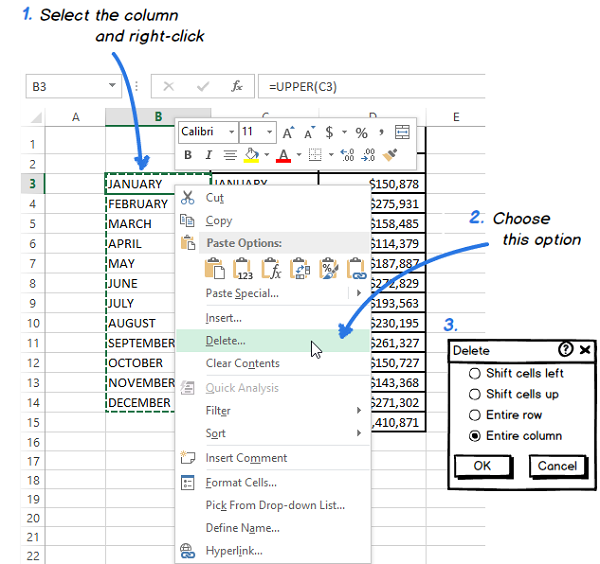Viewport: 600px width, 564px height.
Task: Open the accounting format dropdown arrow
Action: 344,132
